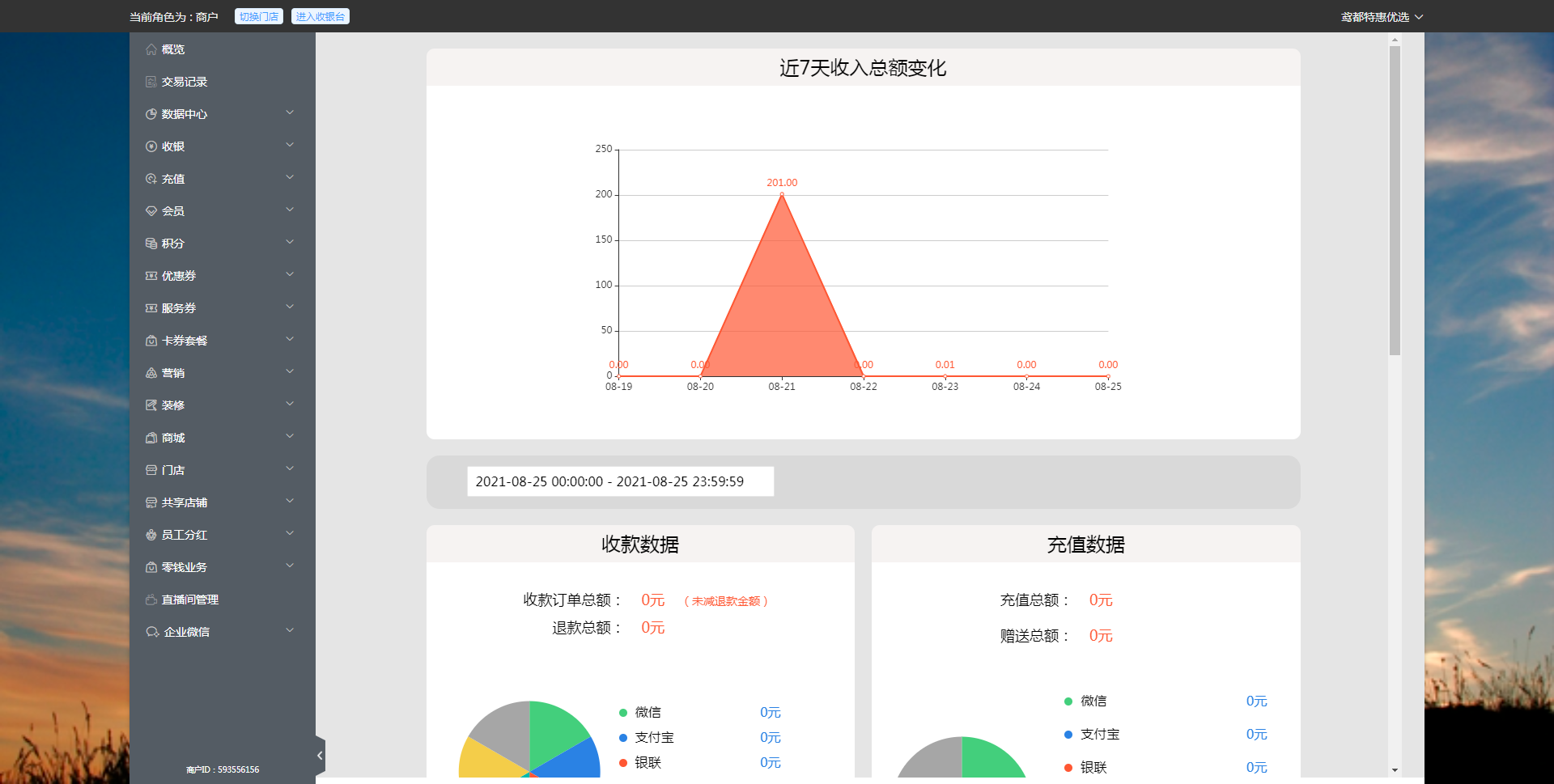Open the 鸢都特惠优选 account dropdown

[x=1382, y=17]
